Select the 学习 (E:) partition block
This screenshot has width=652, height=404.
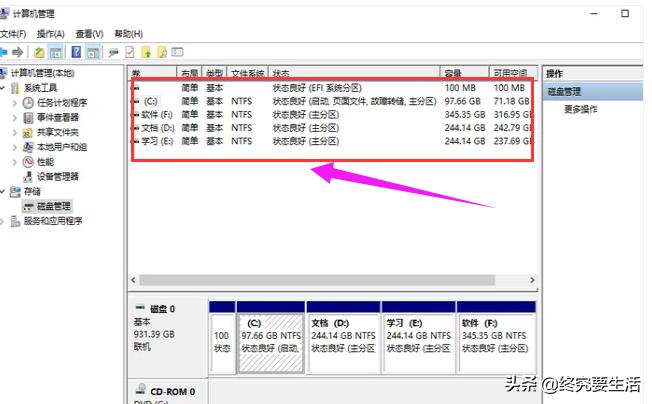tap(419, 337)
